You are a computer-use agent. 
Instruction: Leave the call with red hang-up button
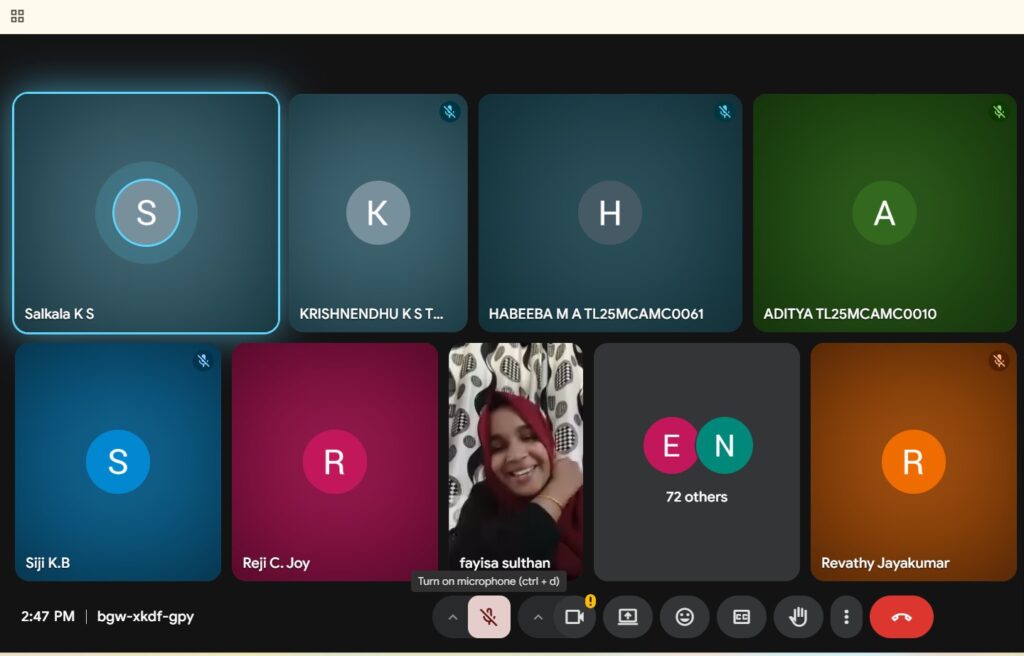click(901, 617)
